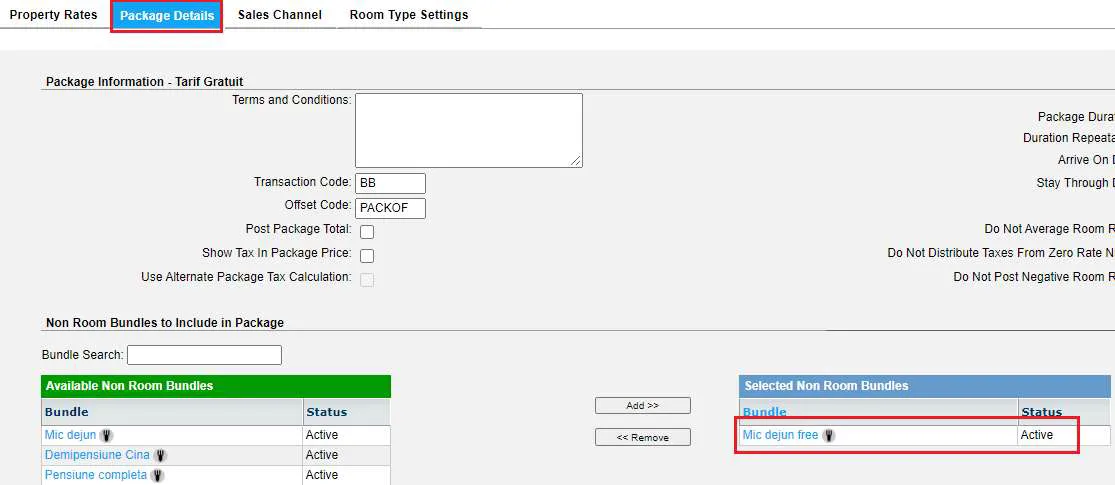This screenshot has height=485, width=1115.
Task: Click the fork icon beside Mic dejun
Action: [107, 435]
